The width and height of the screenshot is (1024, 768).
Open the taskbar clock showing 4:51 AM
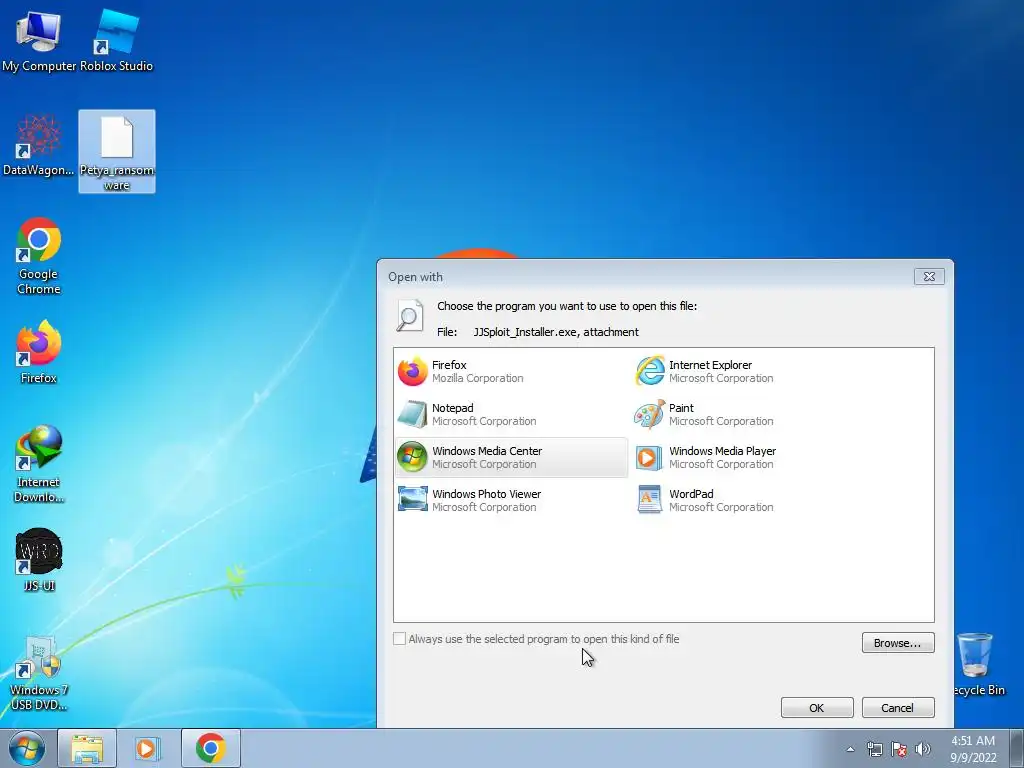point(973,748)
